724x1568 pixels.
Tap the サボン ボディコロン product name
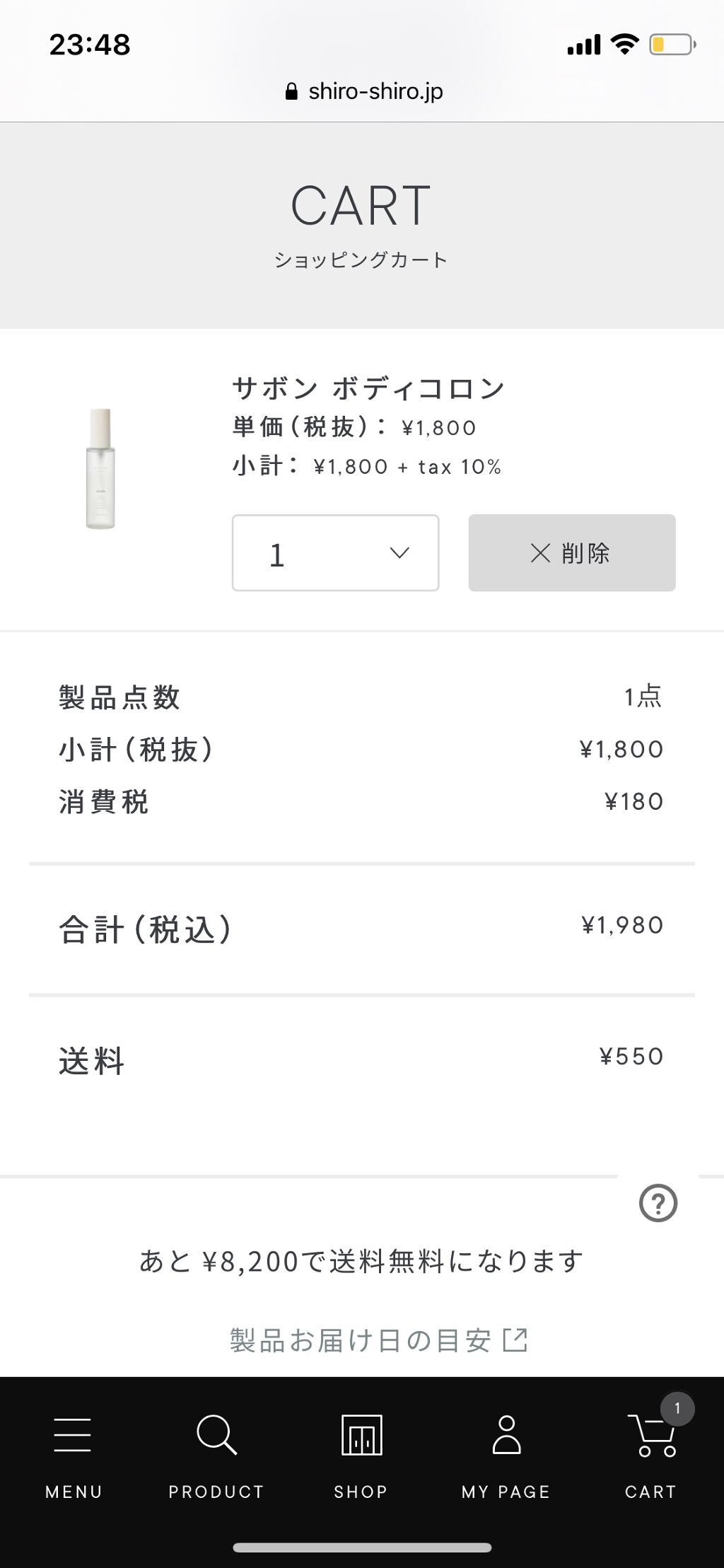(368, 388)
